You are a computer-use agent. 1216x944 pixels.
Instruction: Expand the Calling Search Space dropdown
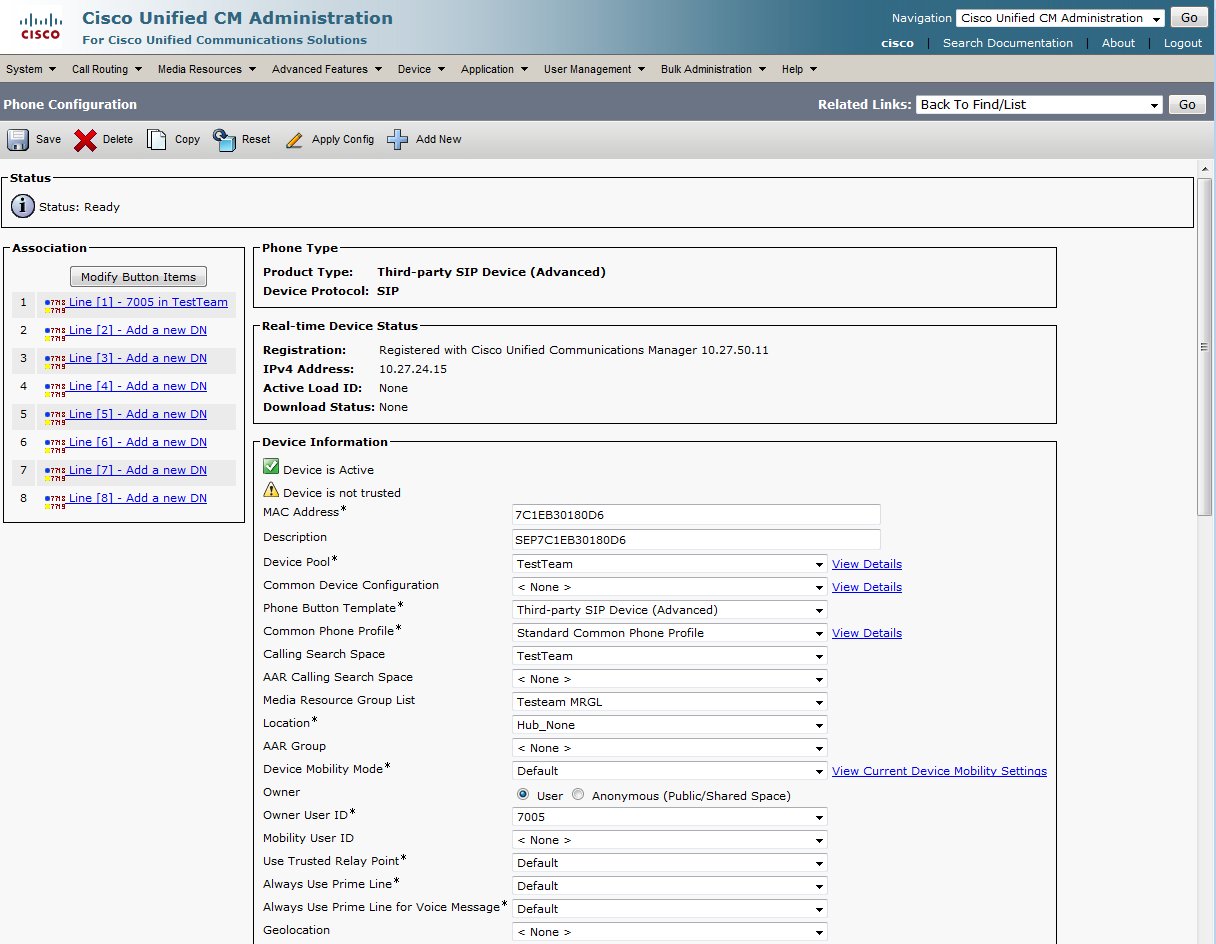pos(669,656)
